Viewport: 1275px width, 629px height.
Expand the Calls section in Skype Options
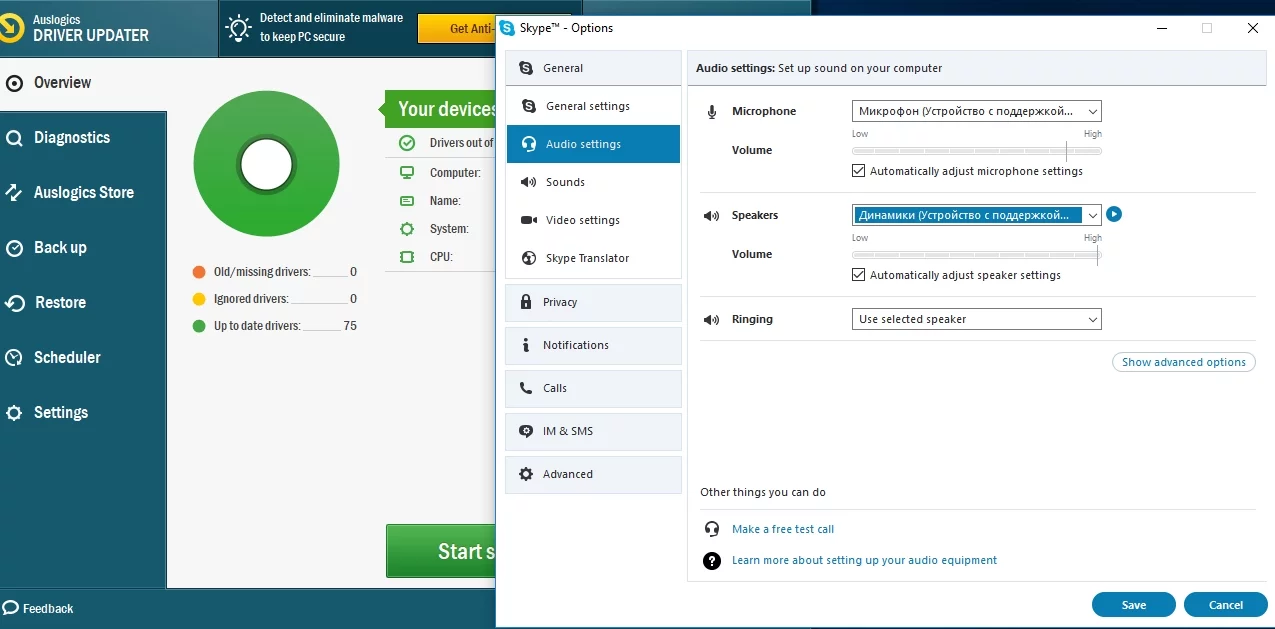coord(593,388)
